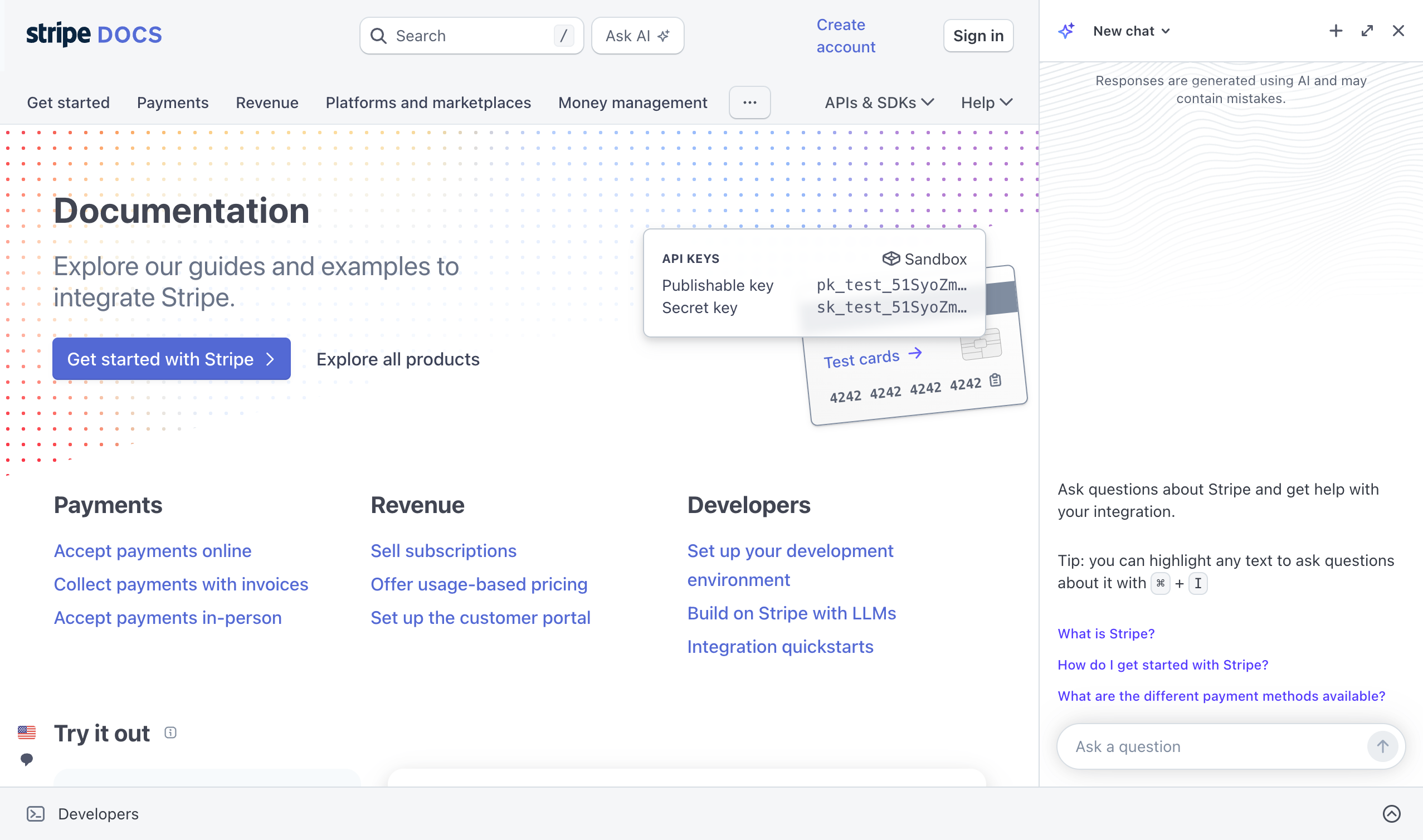The height and width of the screenshot is (840, 1423).
Task: Click the search magnifying glass icon
Action: 379,35
